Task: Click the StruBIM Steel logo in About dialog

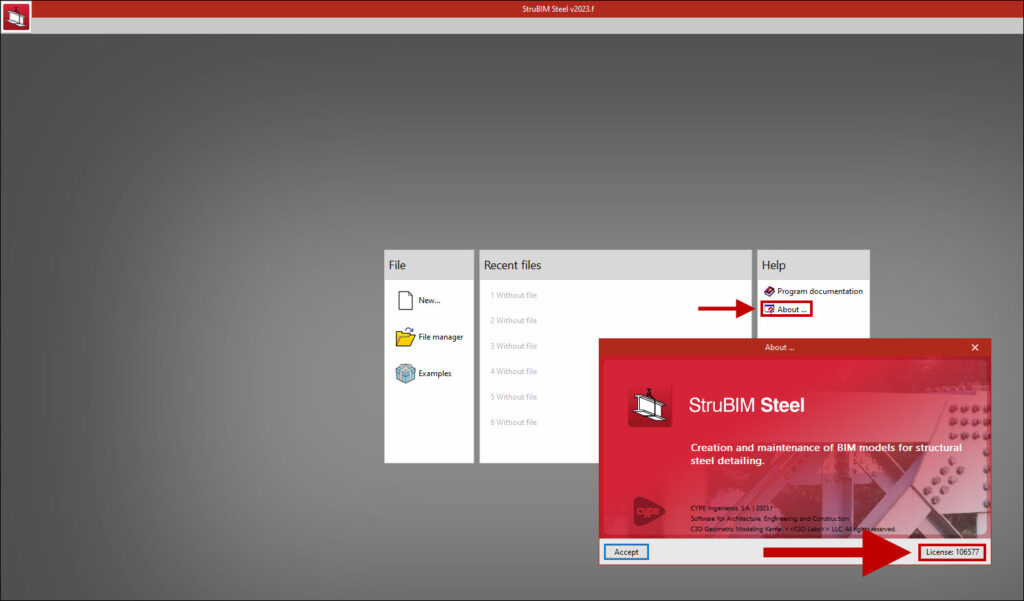Action: point(650,406)
